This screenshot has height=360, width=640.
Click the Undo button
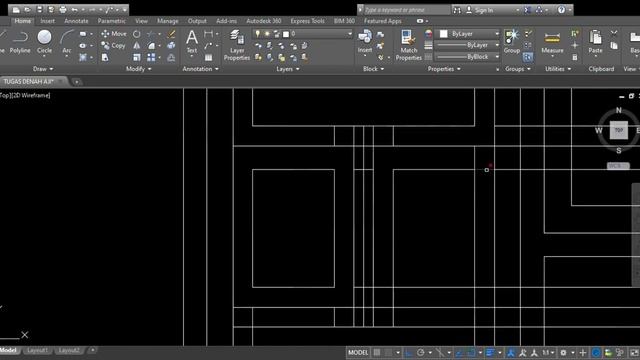coord(74,10)
